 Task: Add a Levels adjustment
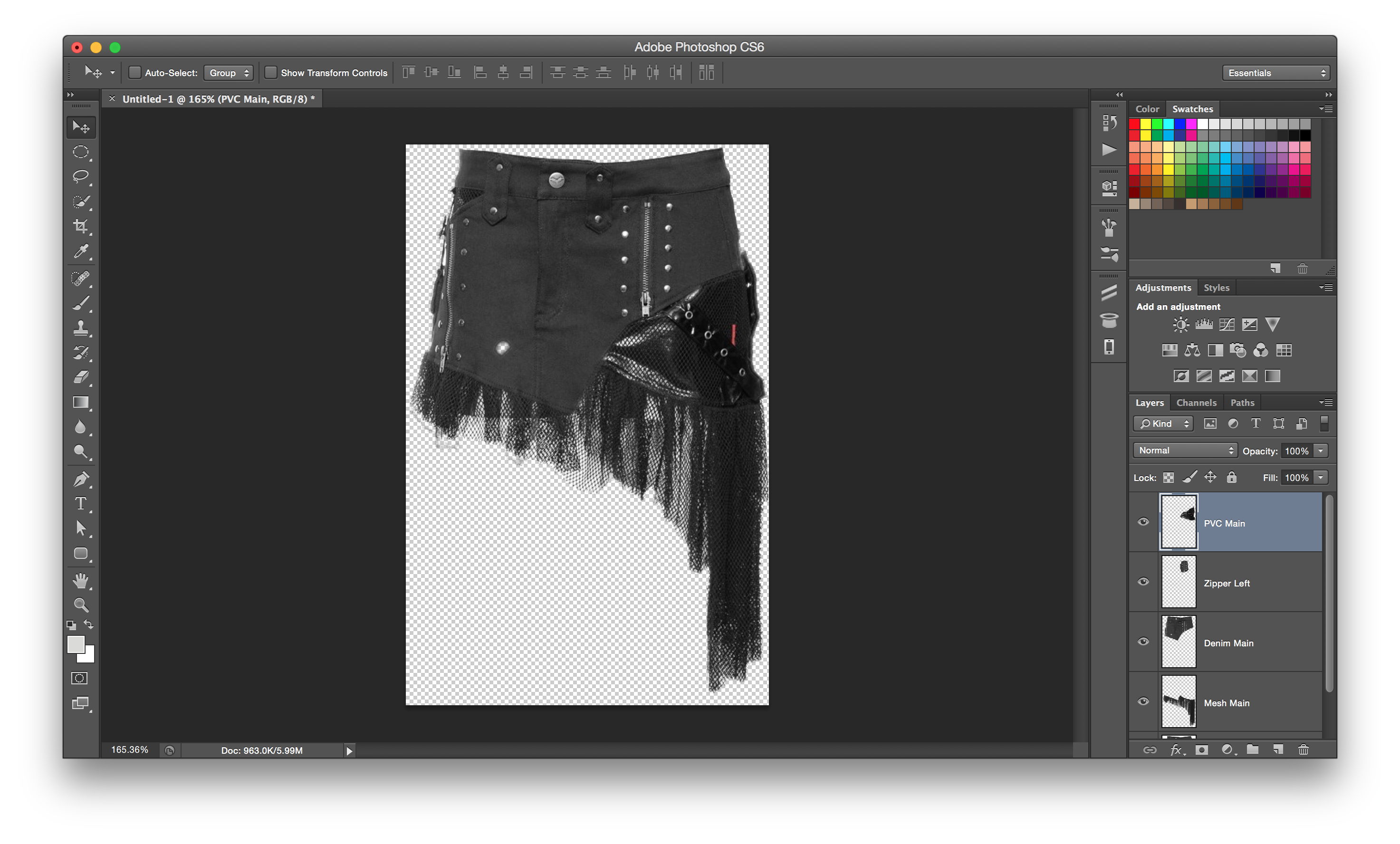point(1203,325)
